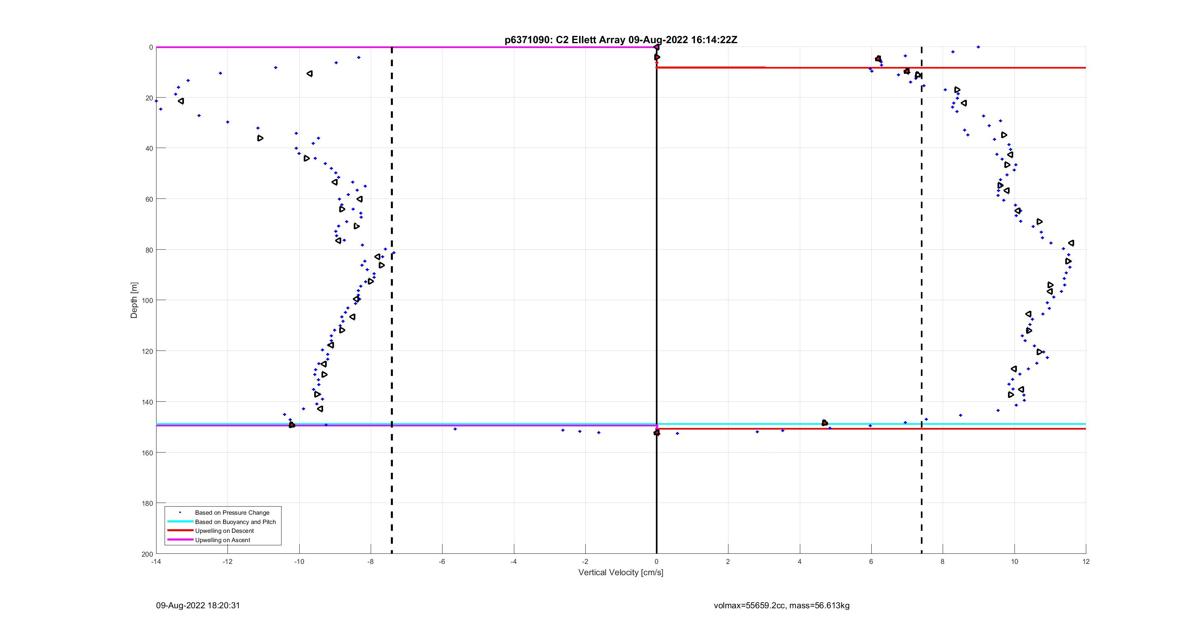Image resolution: width=1200 pixels, height=622 pixels.
Task: Click x-axis tick label 2
Action: tap(728, 561)
